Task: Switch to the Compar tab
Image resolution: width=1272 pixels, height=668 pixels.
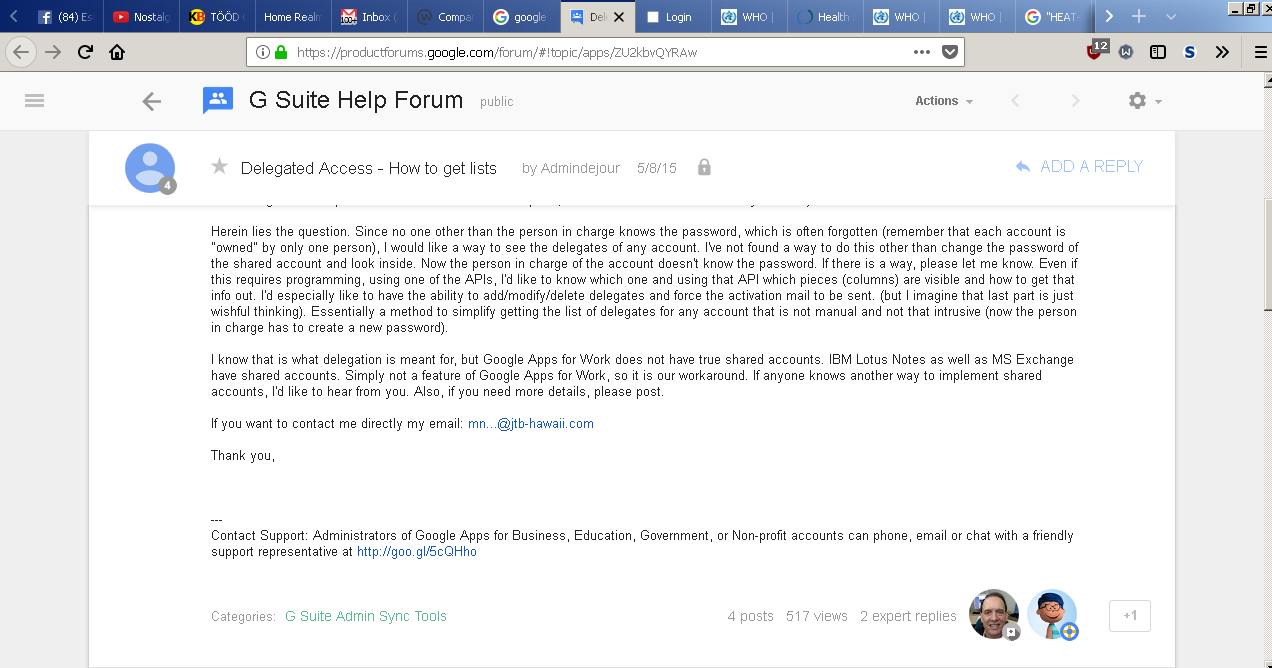Action: (444, 17)
